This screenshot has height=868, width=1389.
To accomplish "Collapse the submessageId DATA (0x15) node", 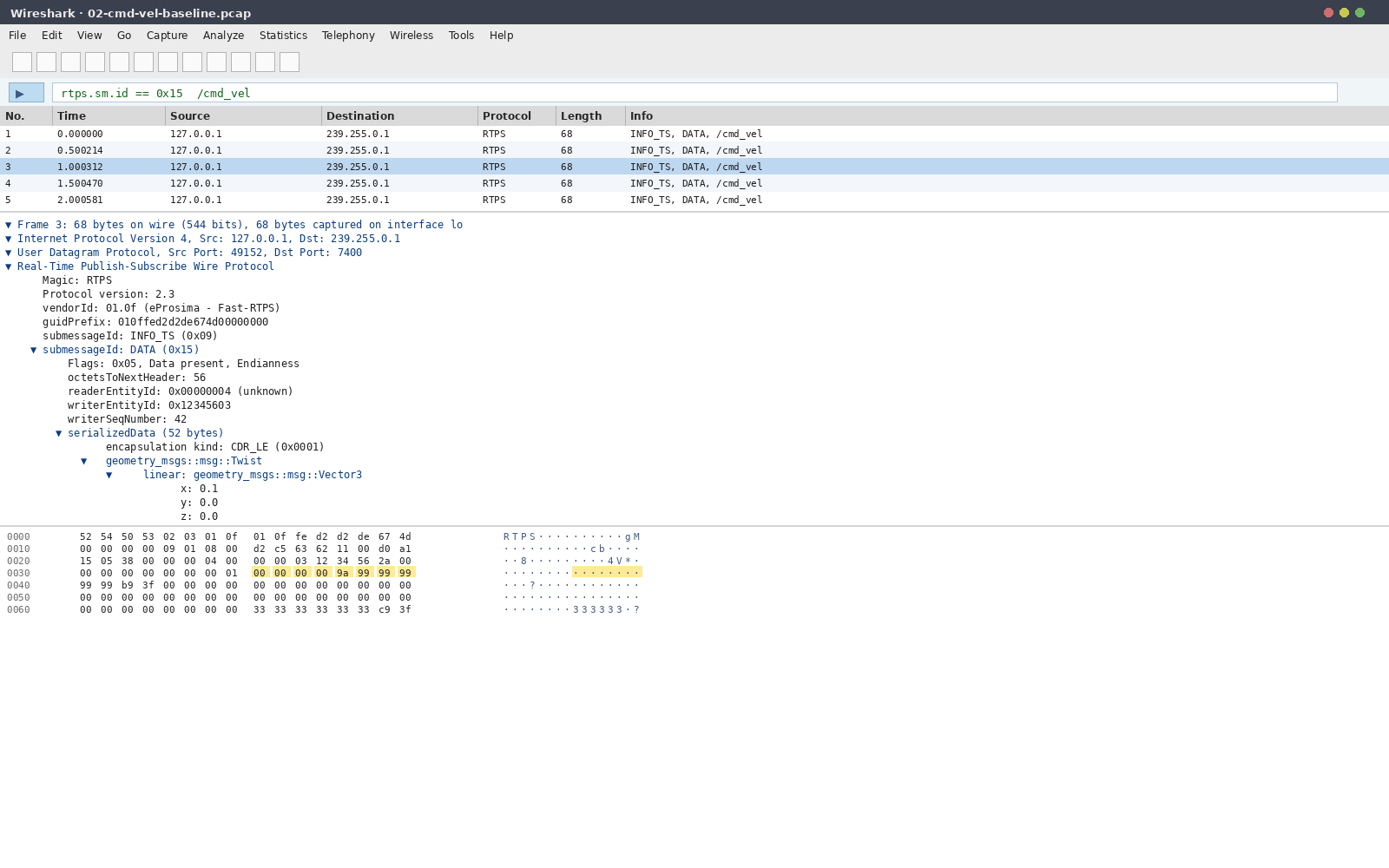I will coord(34,350).
